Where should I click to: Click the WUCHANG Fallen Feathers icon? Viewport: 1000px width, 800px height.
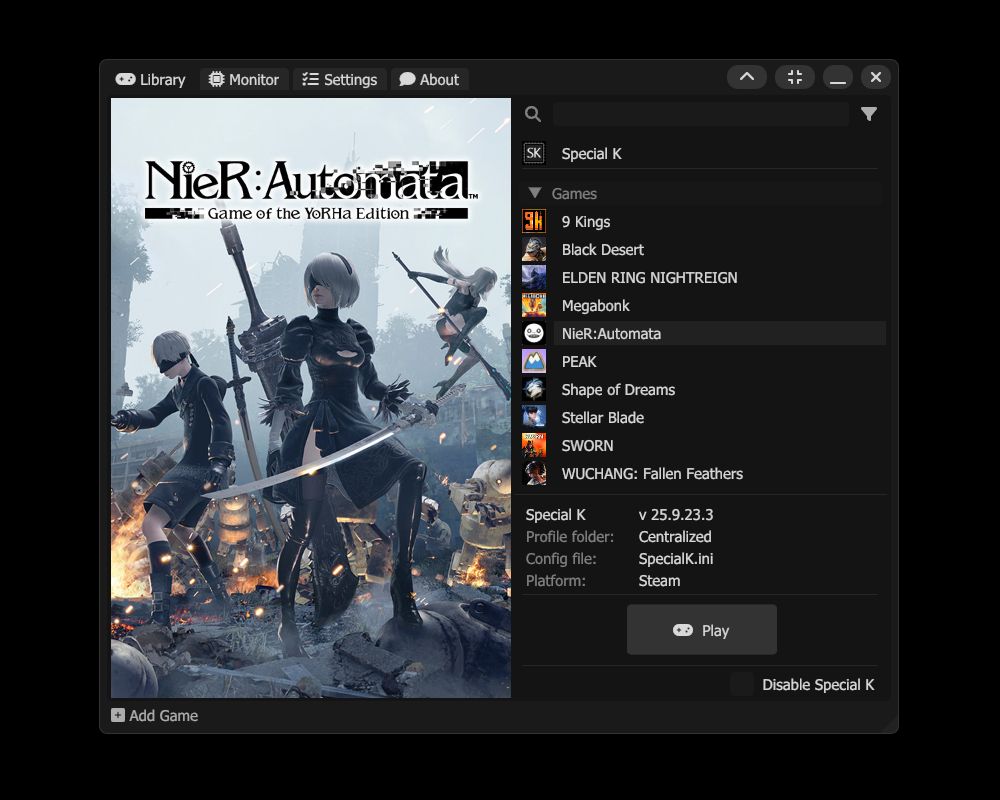click(x=534, y=473)
